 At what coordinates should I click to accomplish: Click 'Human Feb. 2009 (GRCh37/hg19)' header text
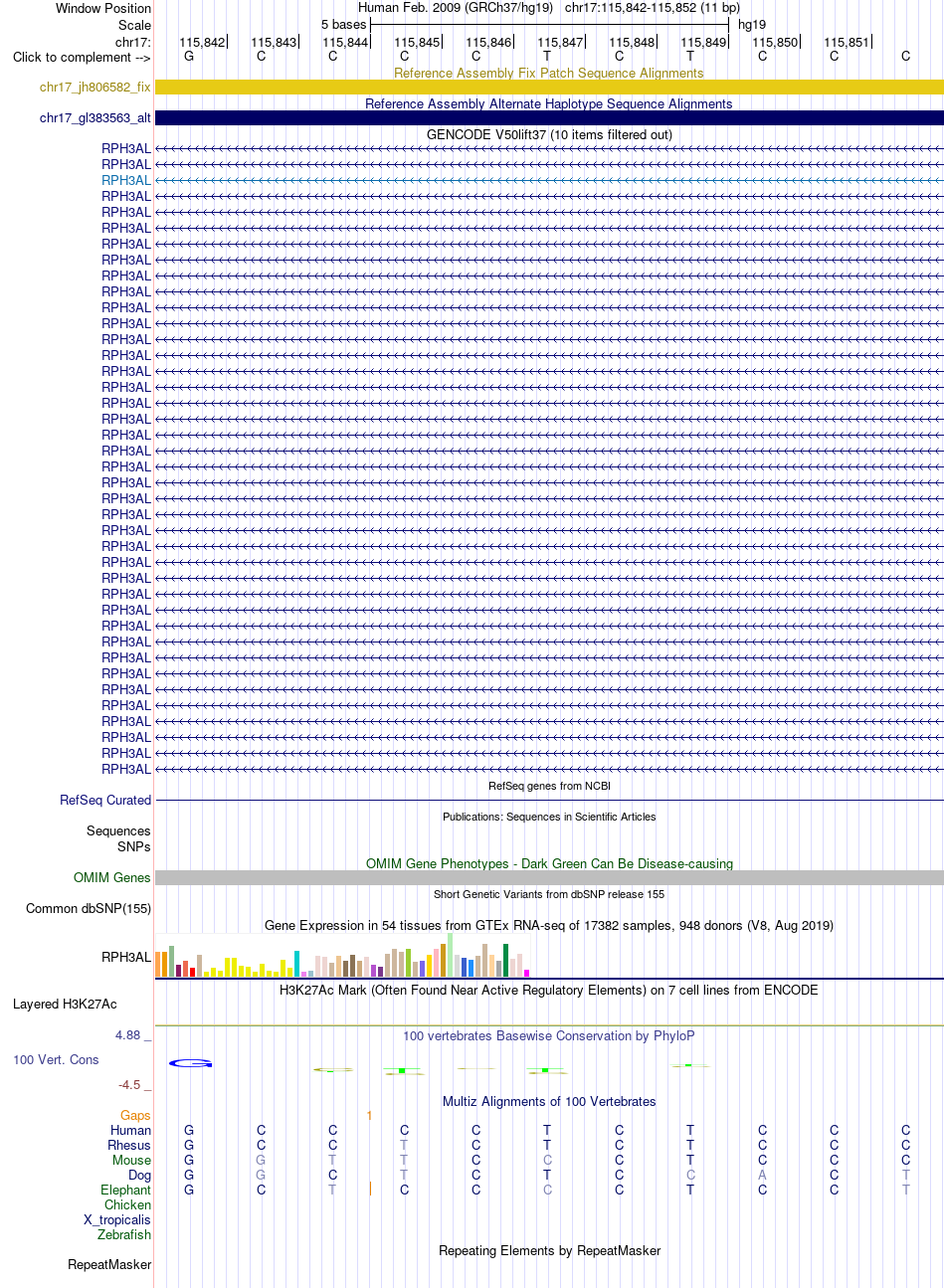[455, 7]
